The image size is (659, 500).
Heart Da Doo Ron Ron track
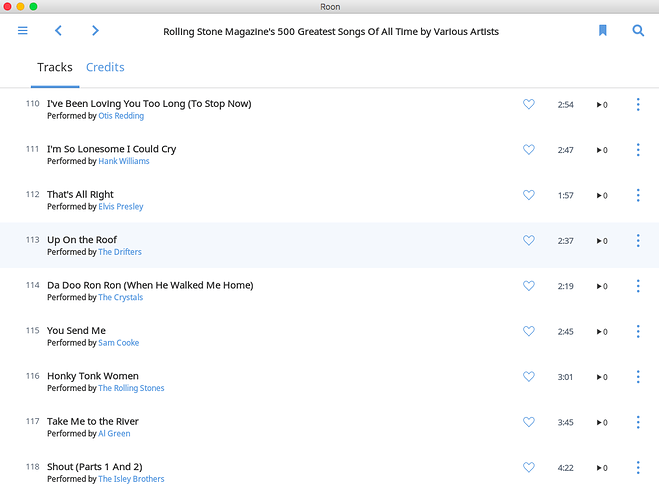529,285
